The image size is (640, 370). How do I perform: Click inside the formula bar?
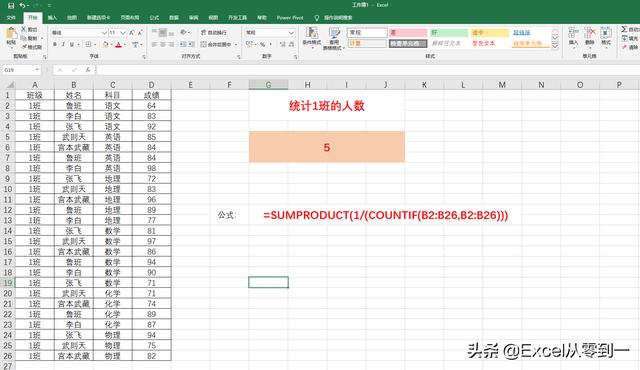coord(367,70)
